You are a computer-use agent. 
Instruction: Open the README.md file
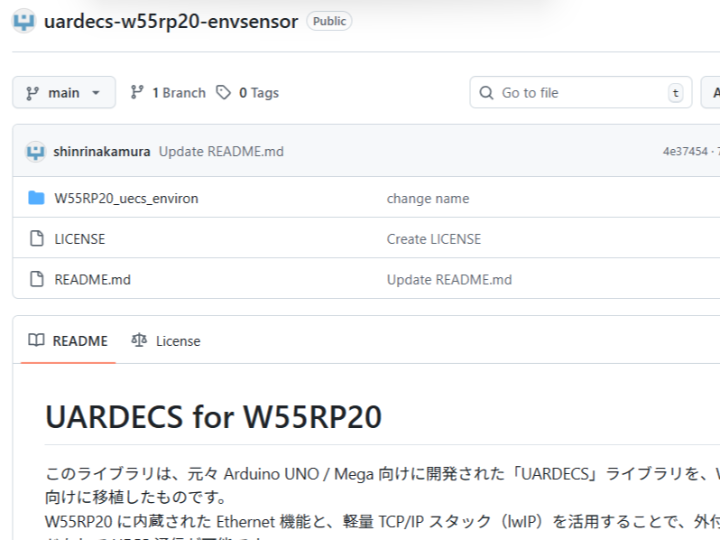[92, 280]
